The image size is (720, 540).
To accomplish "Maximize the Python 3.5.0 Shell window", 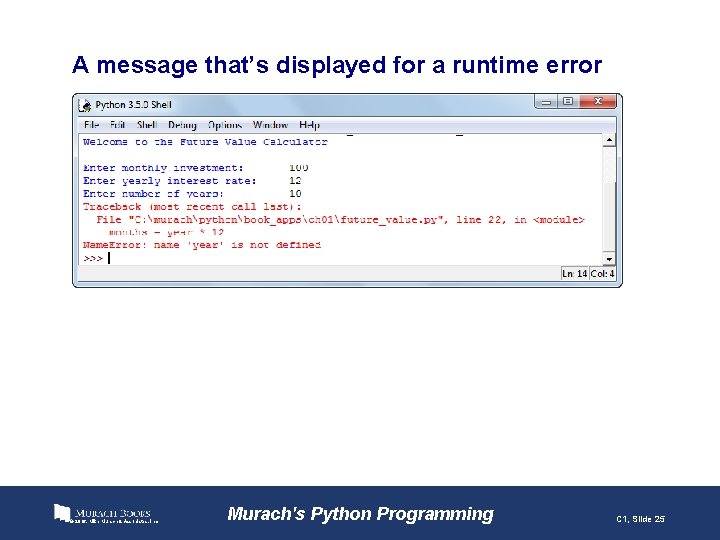I will [568, 101].
